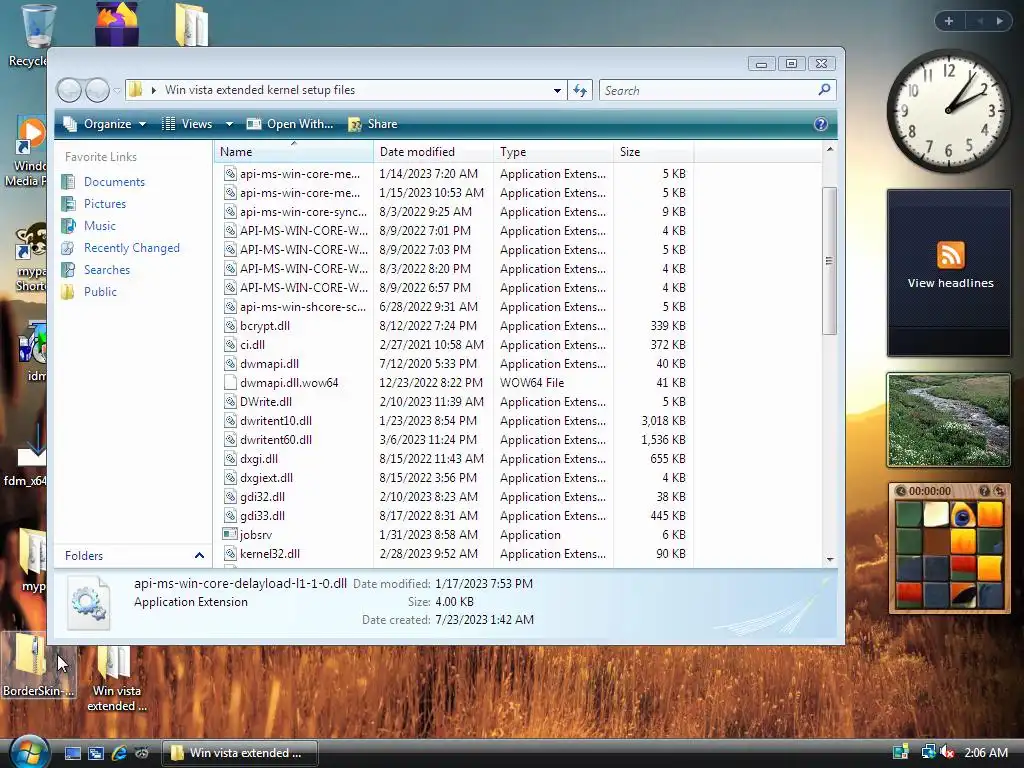Select the gdi33.dll file
This screenshot has width=1024, height=768.
(x=262, y=515)
